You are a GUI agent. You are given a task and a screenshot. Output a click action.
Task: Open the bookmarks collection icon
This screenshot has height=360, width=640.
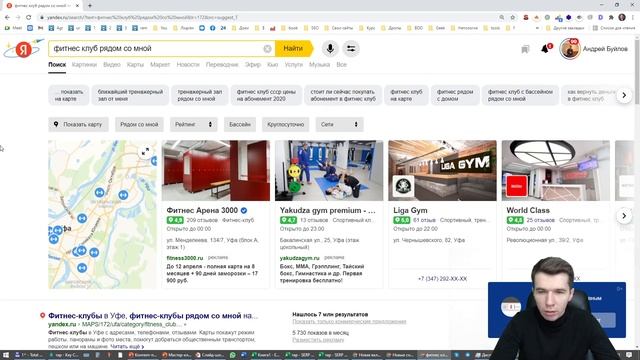click(525, 49)
